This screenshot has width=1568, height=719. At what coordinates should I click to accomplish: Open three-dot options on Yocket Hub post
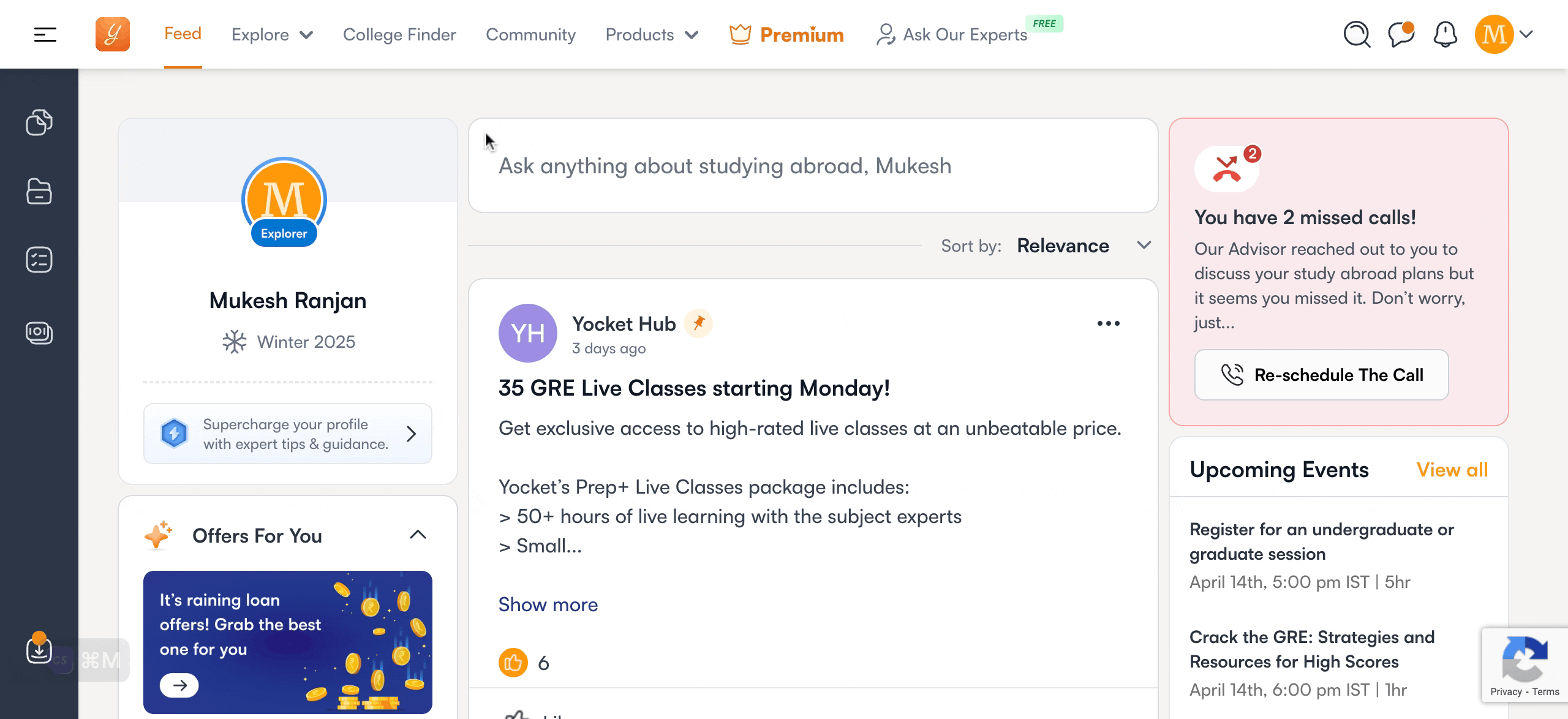(1108, 323)
